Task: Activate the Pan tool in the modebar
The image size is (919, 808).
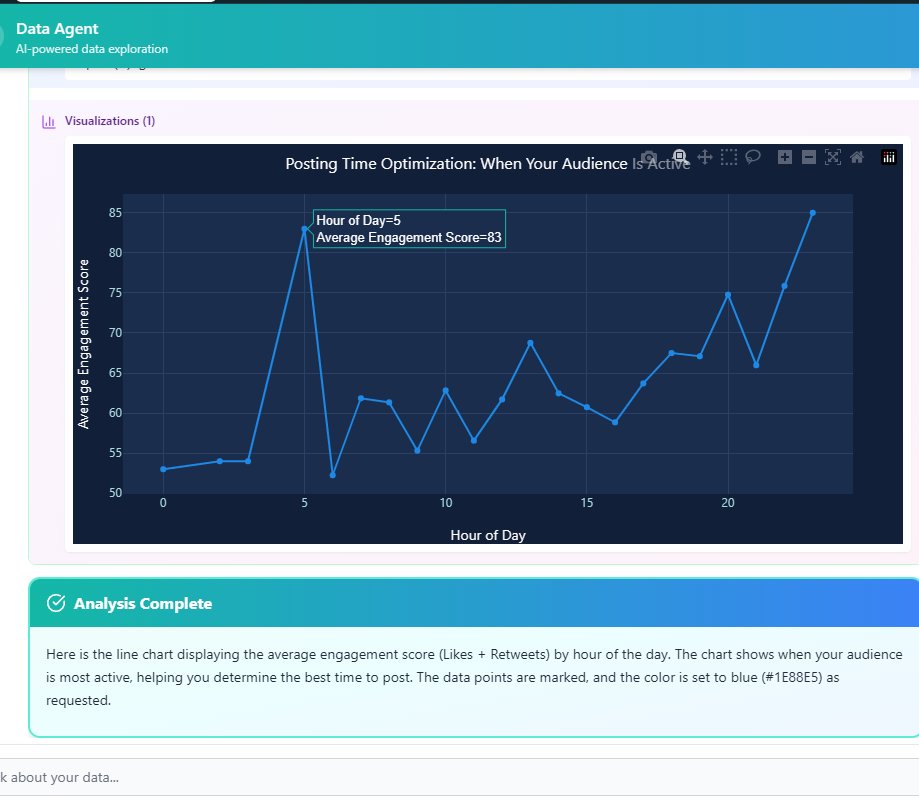Action: (705, 157)
